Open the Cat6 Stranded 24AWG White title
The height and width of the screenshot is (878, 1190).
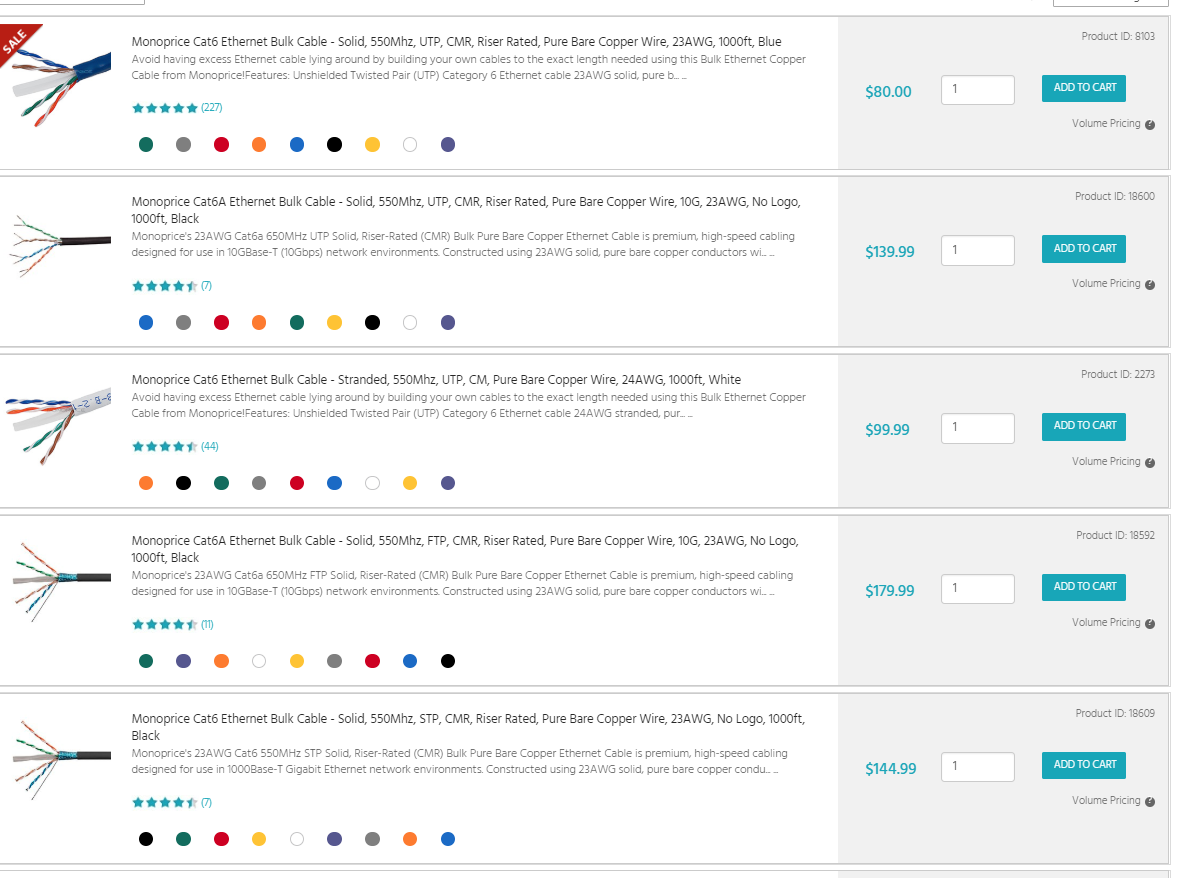point(436,379)
